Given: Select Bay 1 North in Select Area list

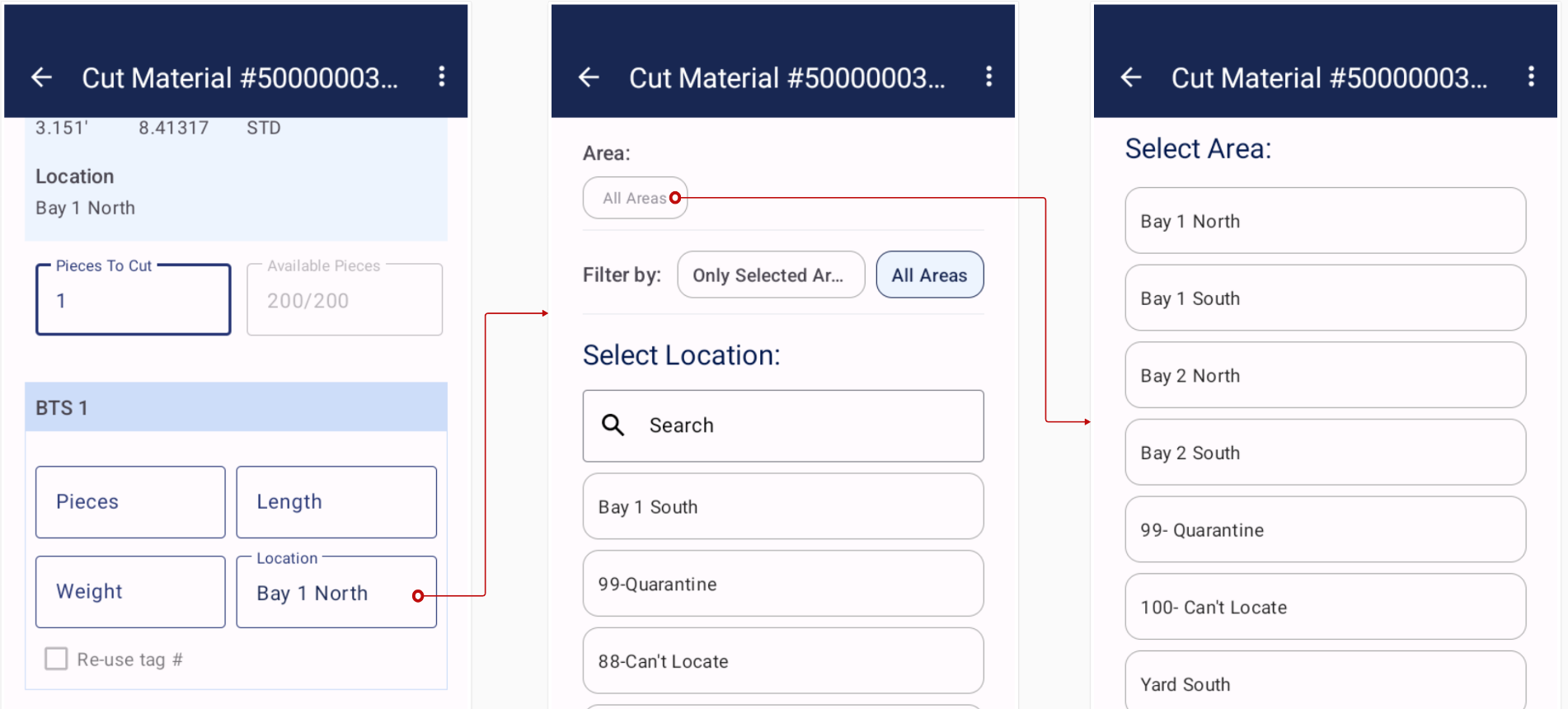Looking at the screenshot, I should click(x=1325, y=221).
